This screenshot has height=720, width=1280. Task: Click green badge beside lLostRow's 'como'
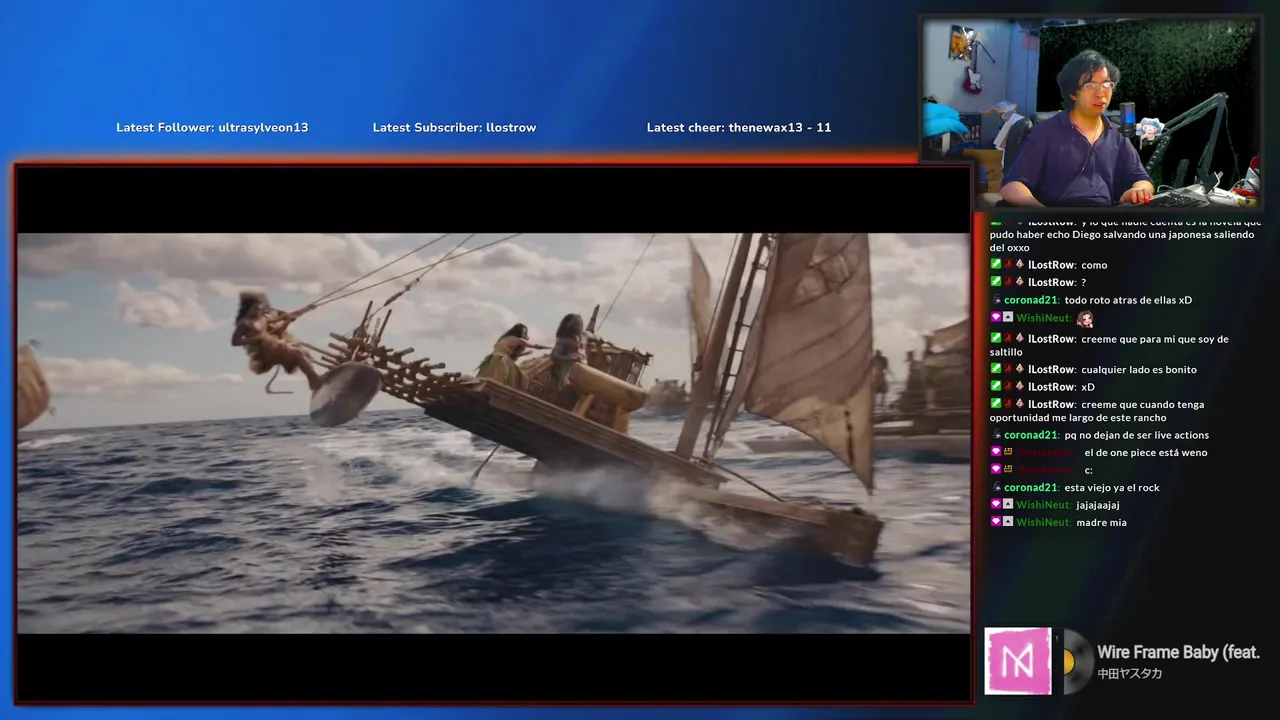(996, 265)
